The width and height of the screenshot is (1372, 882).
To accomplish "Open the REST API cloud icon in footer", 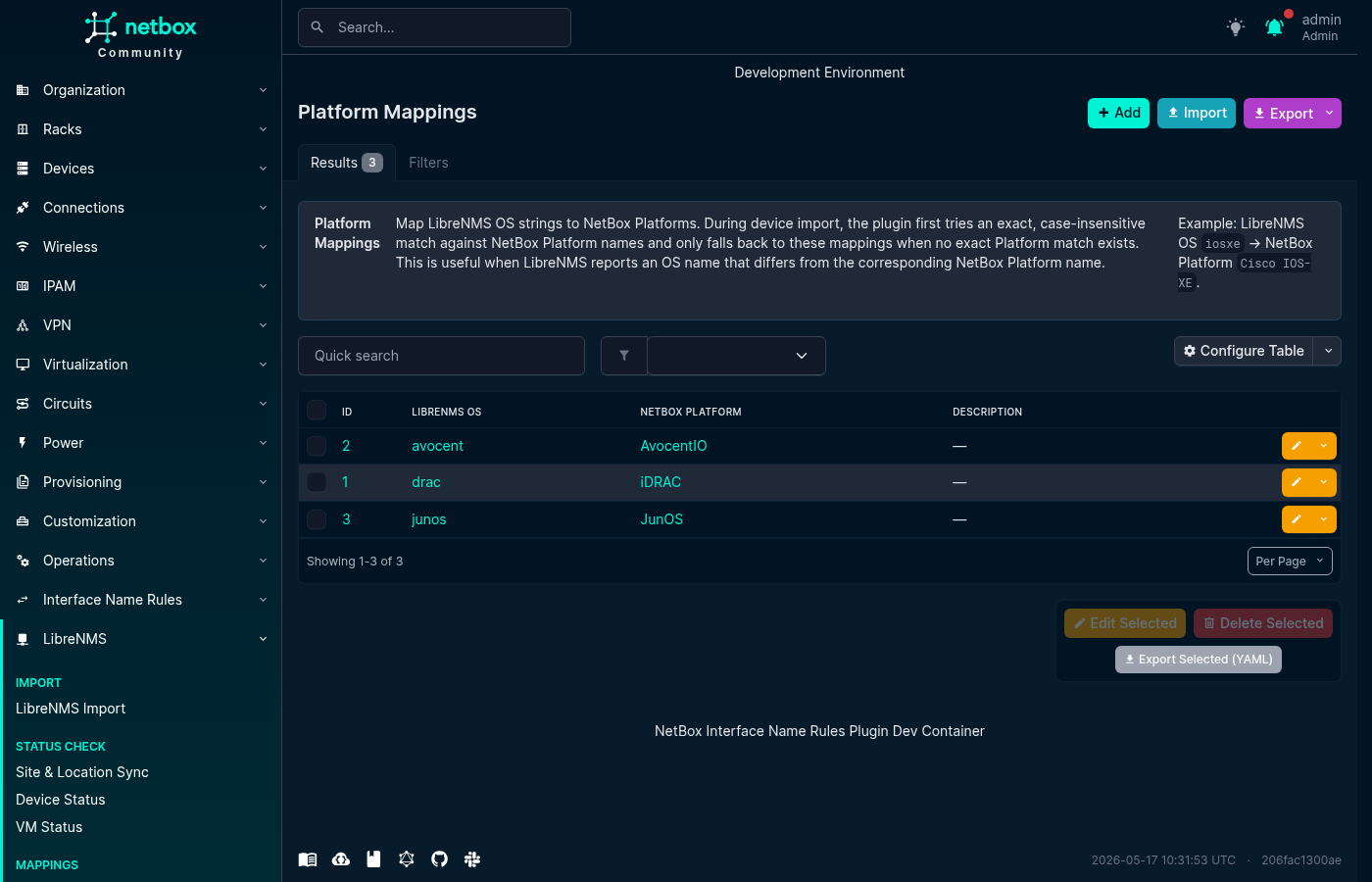I will [341, 859].
